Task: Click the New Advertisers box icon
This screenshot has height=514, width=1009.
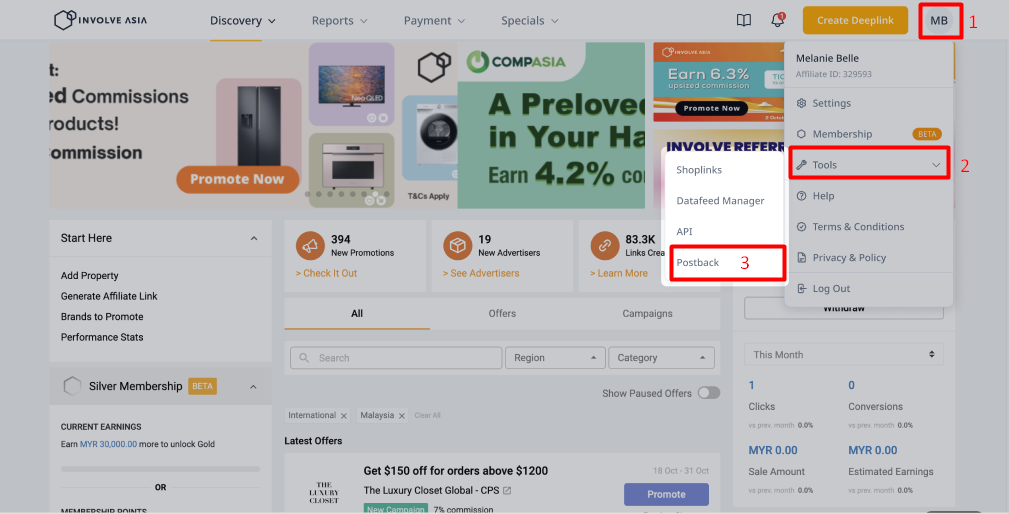Action: (457, 246)
